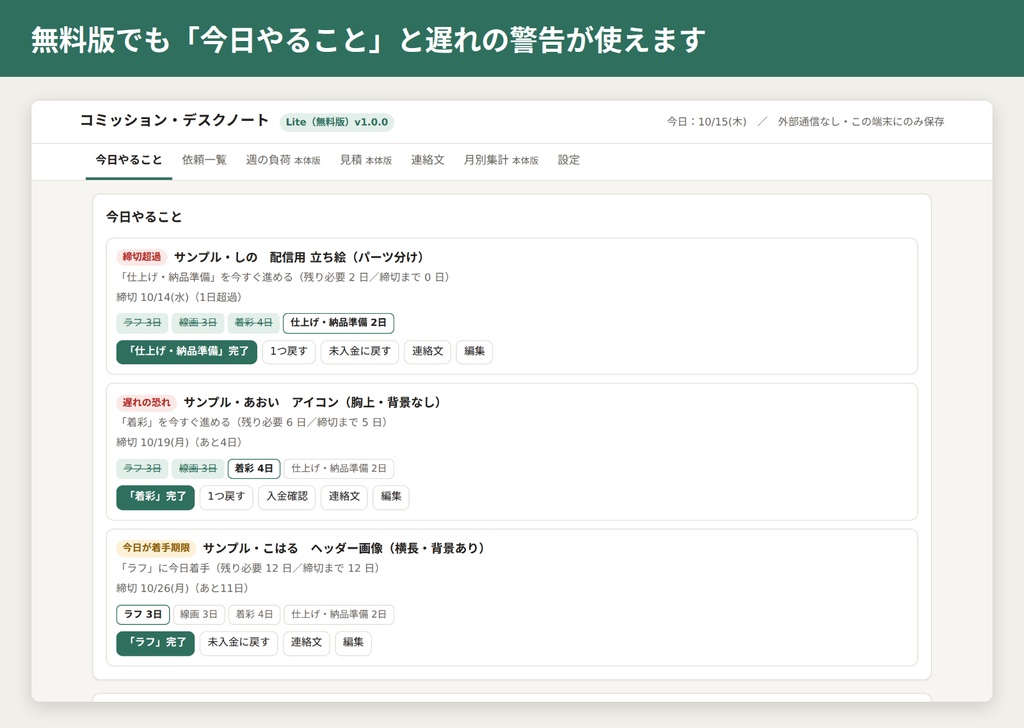Screen dimensions: 1024x728
Task: Click the 今日やること section heading
Action: (144, 217)
